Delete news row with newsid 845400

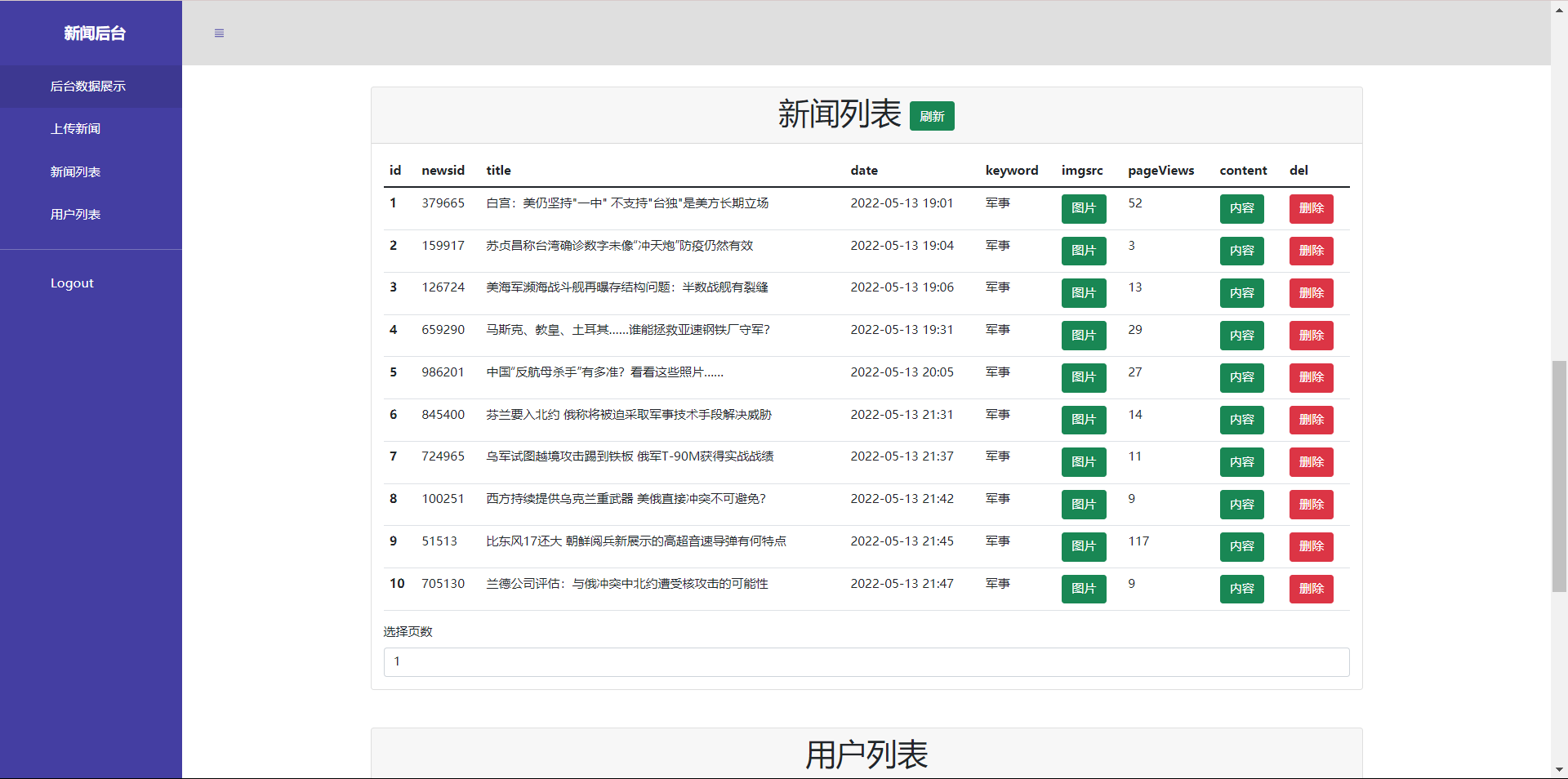[1312, 420]
